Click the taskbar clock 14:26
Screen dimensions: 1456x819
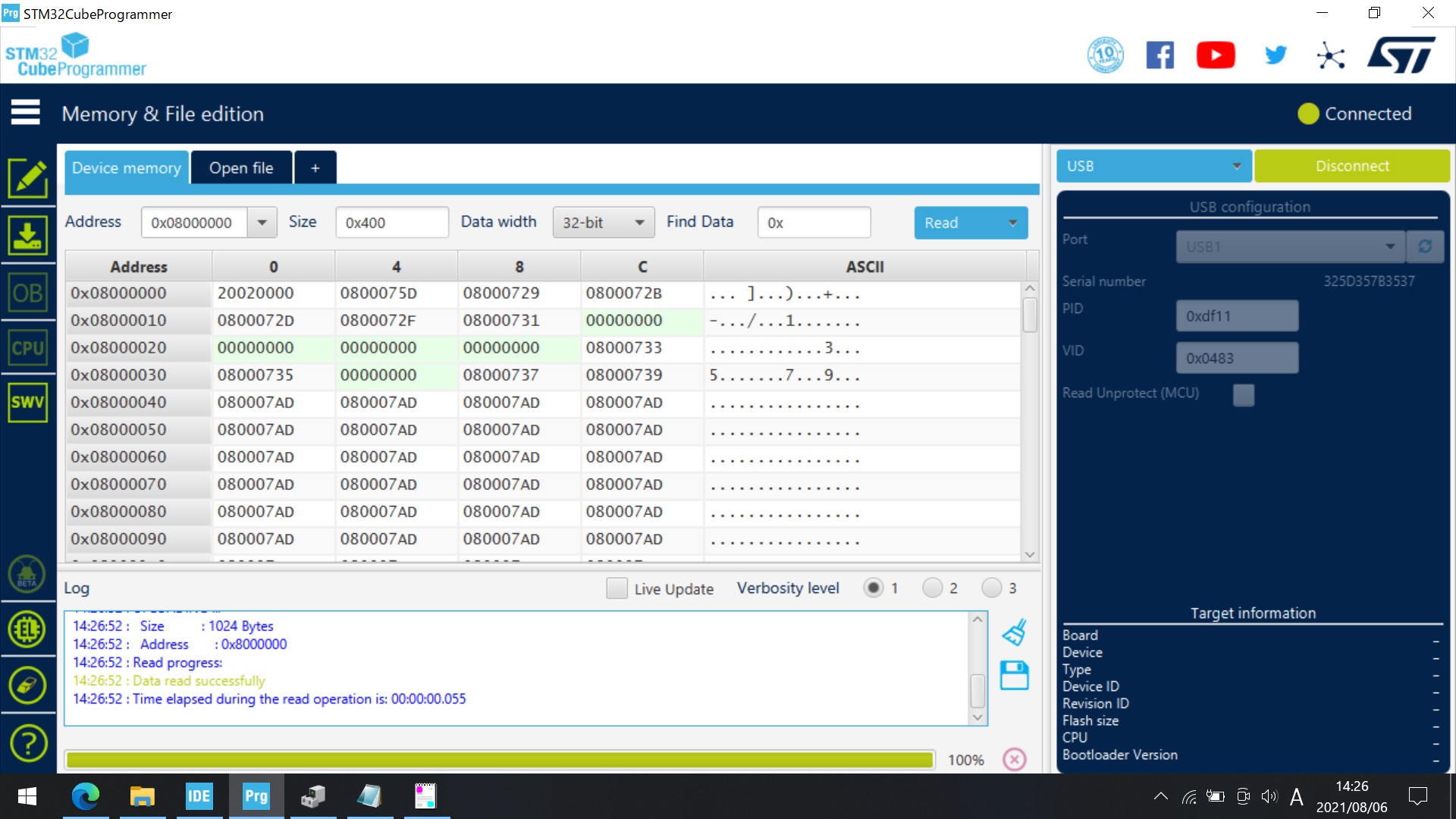pos(1351,786)
